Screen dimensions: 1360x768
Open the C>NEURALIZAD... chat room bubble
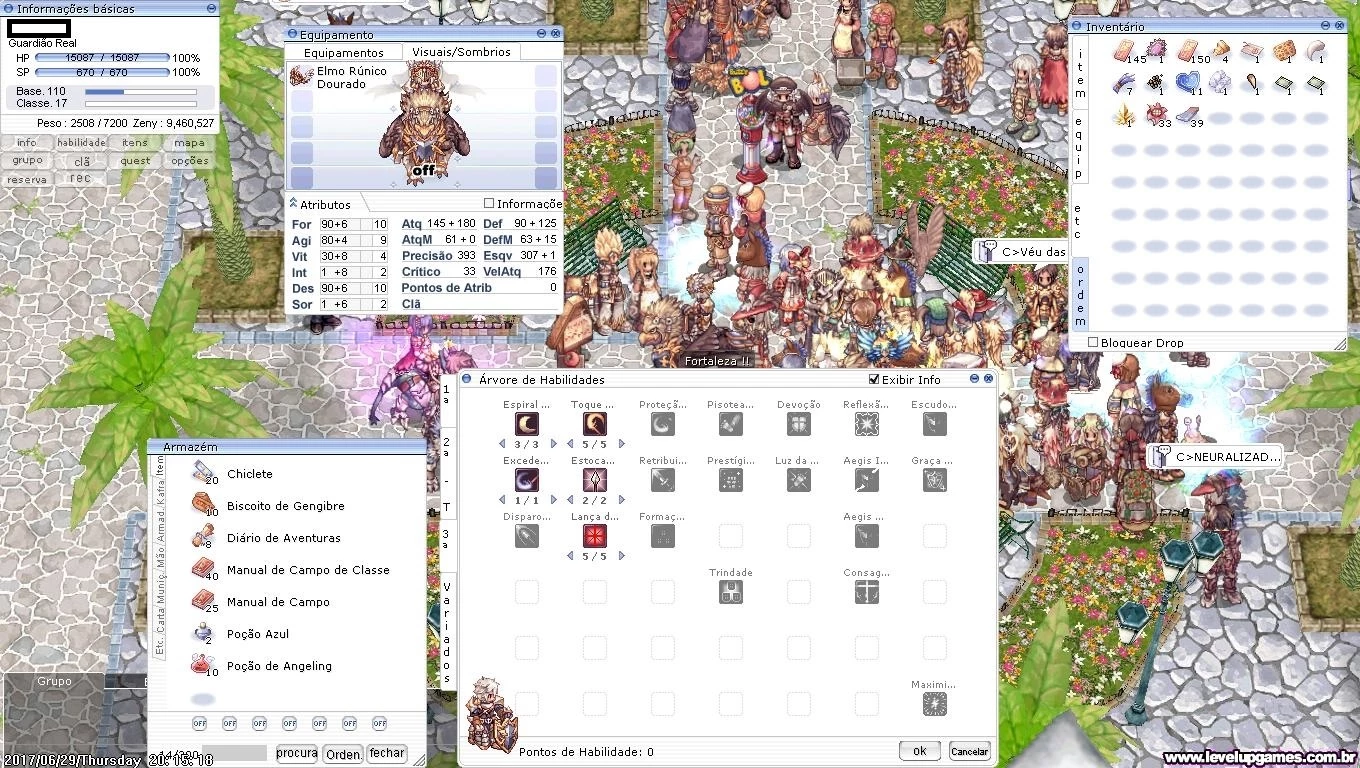[1214, 457]
